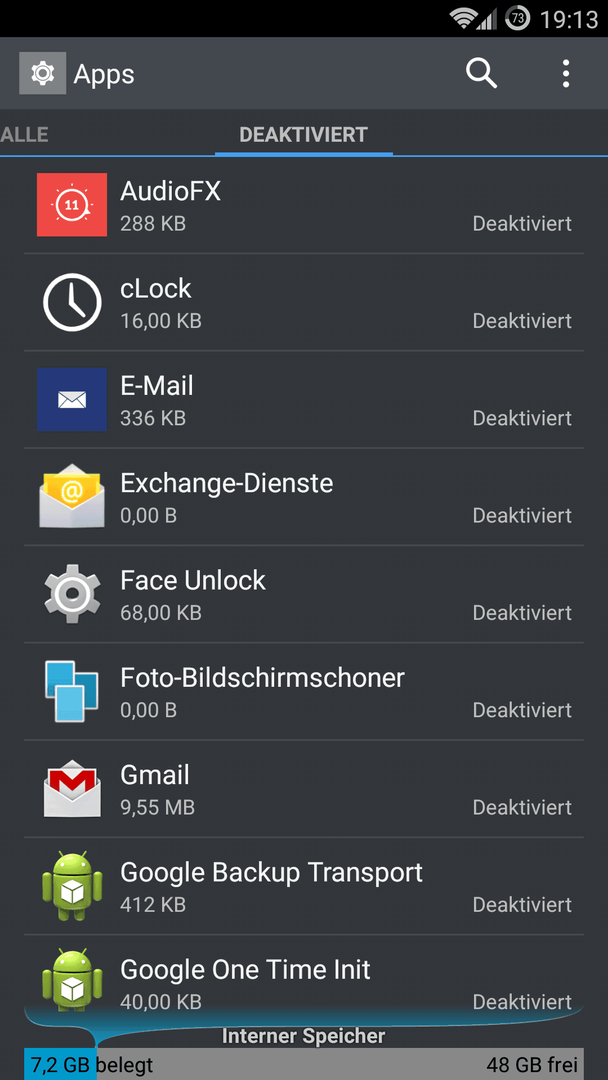The width and height of the screenshot is (608, 1080).
Task: Open the three-dot overflow menu
Action: coord(565,73)
